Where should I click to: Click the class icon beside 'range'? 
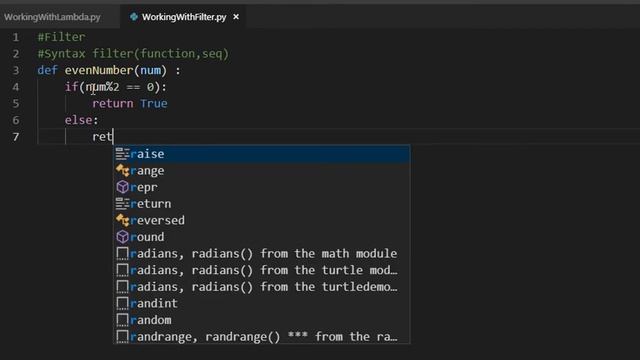[122, 171]
